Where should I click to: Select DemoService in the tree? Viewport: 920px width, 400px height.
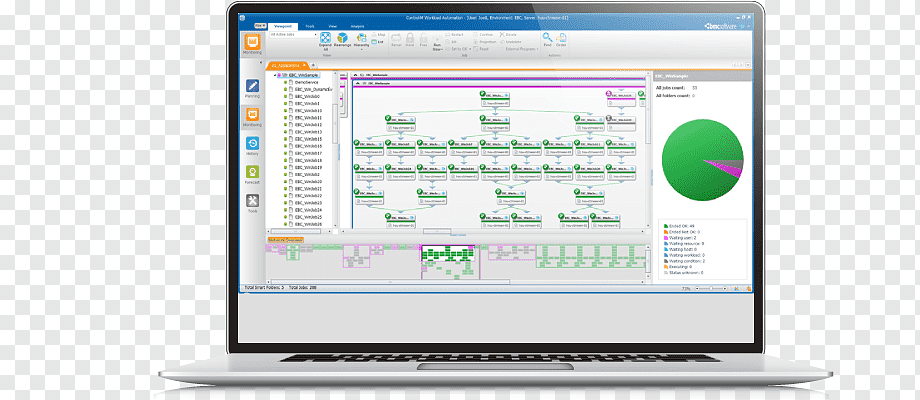coord(305,82)
